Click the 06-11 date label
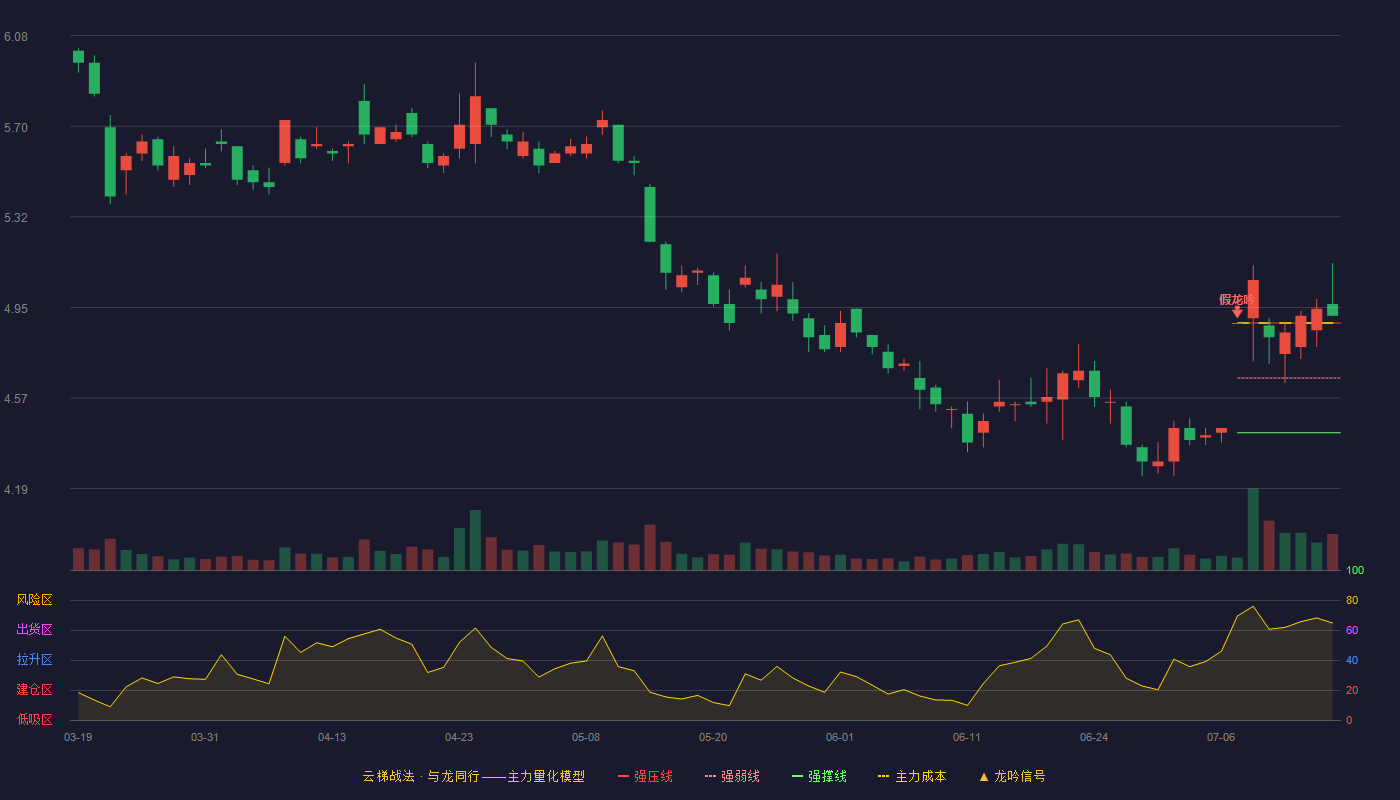Screen dimensions: 1400x800 pyautogui.click(x=967, y=737)
